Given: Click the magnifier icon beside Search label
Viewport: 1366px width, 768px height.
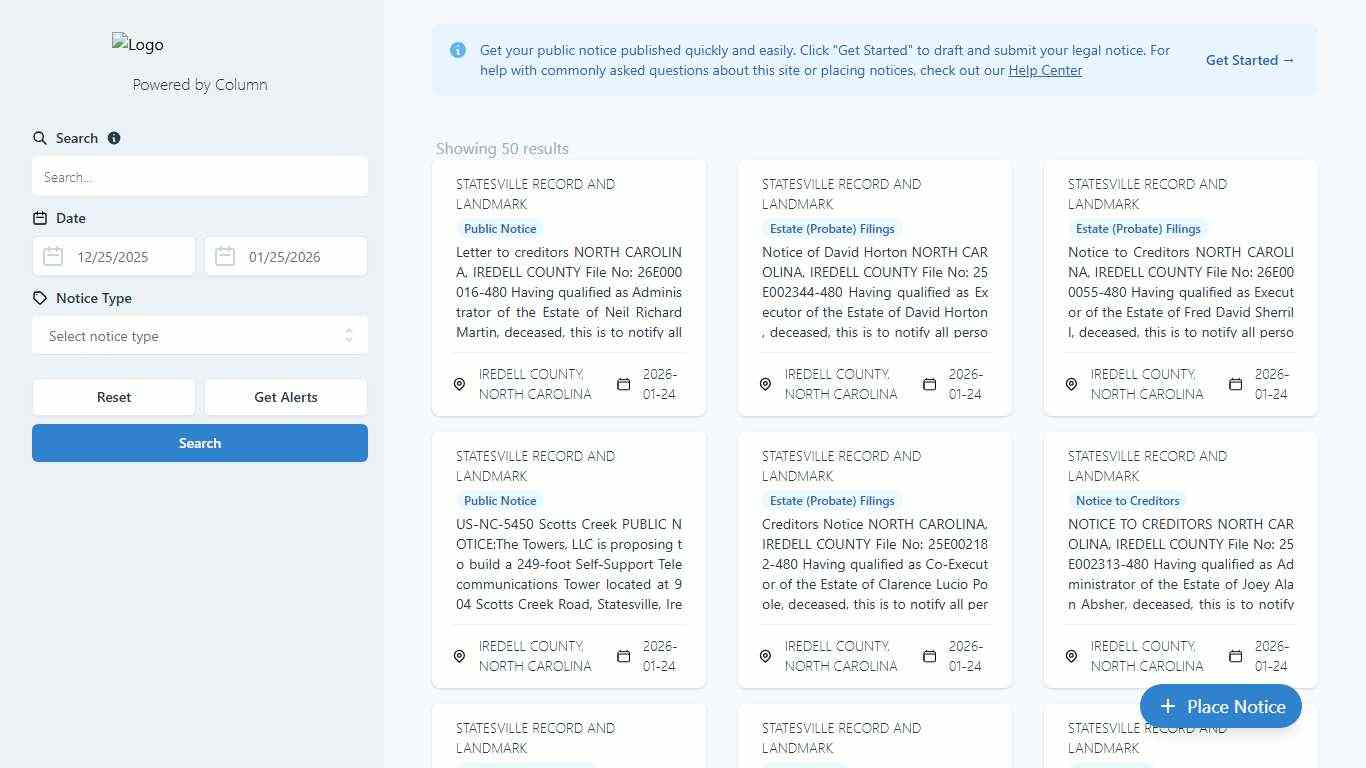Looking at the screenshot, I should 40,138.
